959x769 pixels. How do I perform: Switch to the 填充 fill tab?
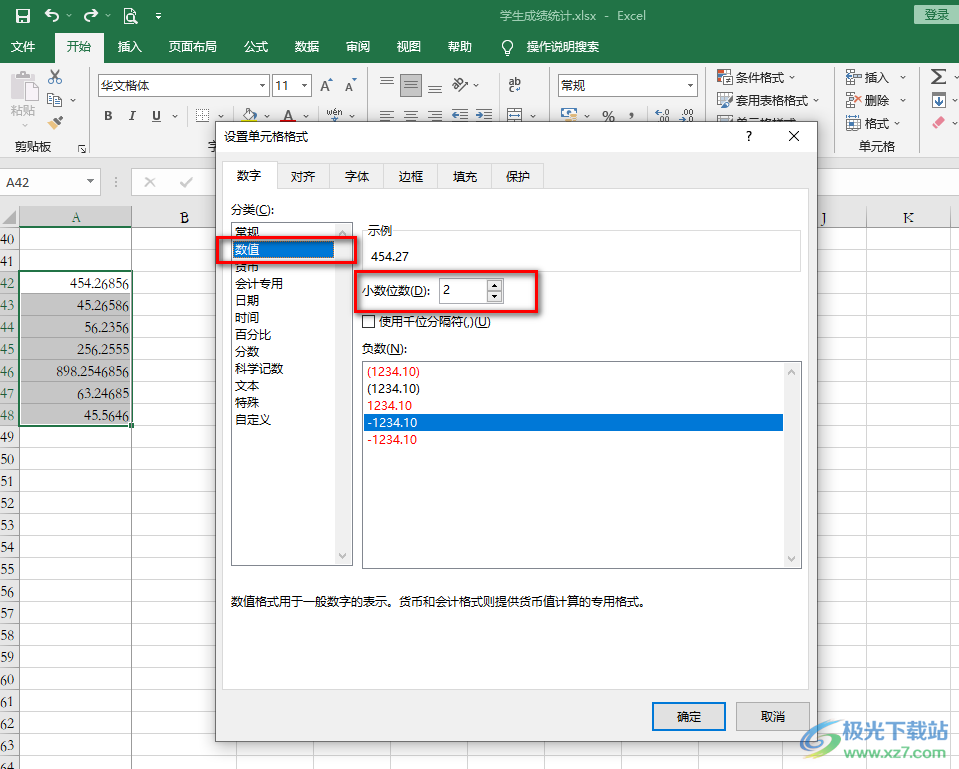tap(464, 177)
